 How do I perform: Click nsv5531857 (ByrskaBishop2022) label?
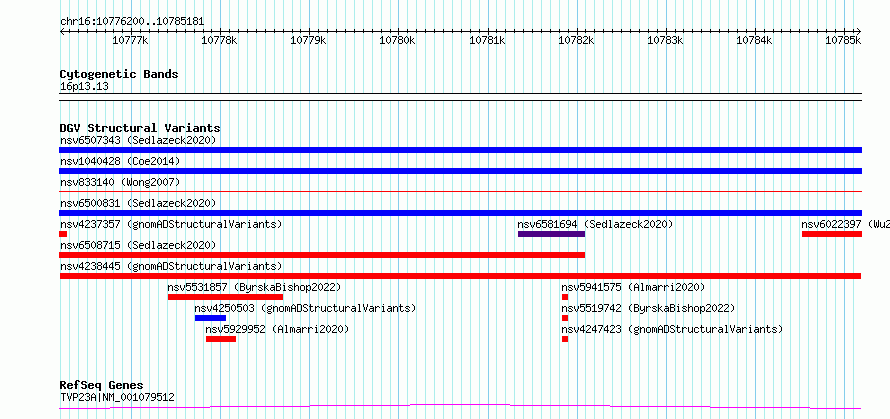tap(254, 287)
